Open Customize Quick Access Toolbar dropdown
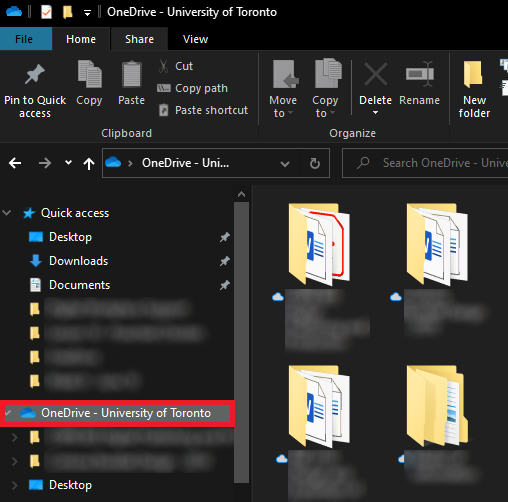 point(87,13)
